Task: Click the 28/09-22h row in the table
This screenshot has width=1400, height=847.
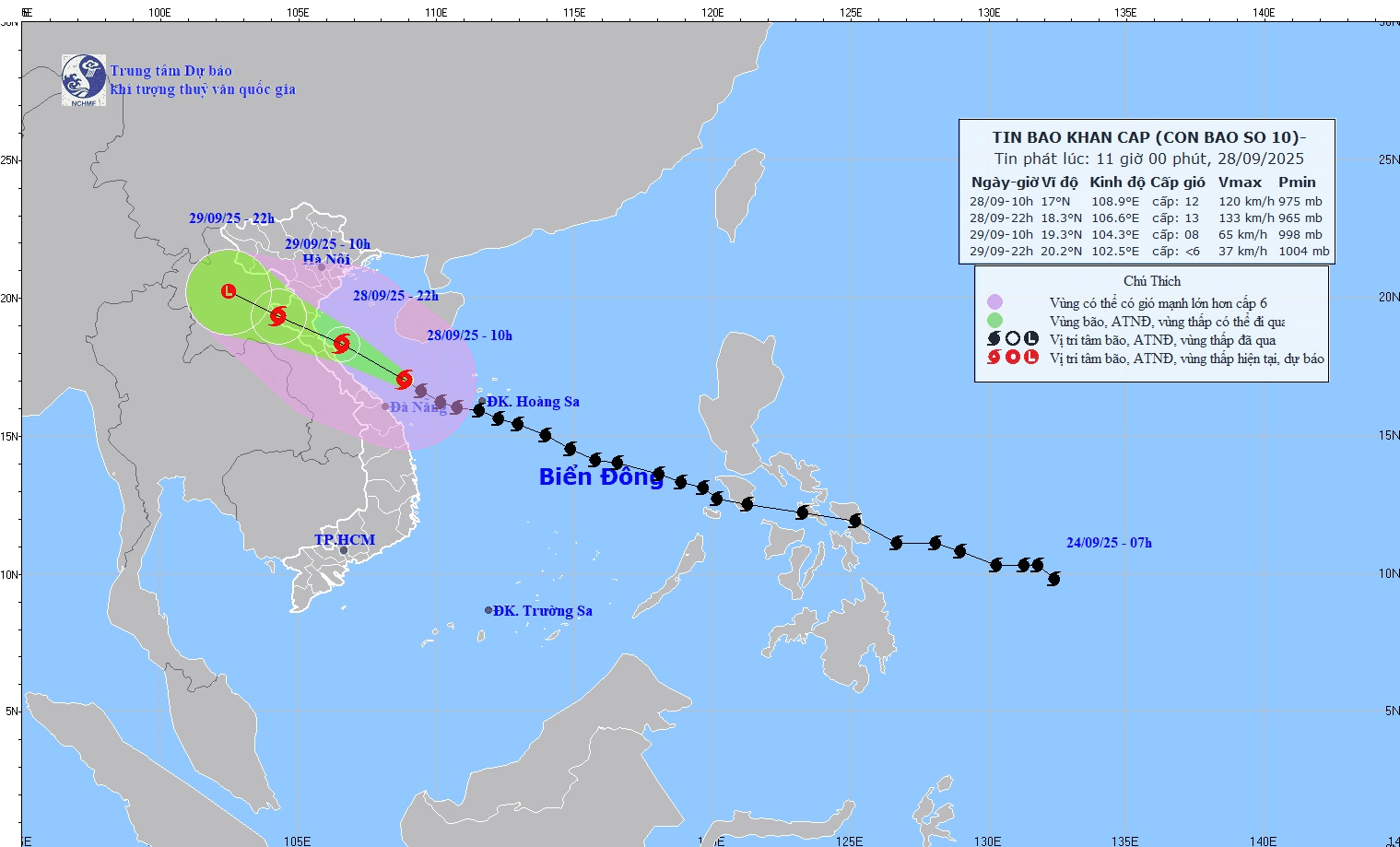Action: [1146, 218]
